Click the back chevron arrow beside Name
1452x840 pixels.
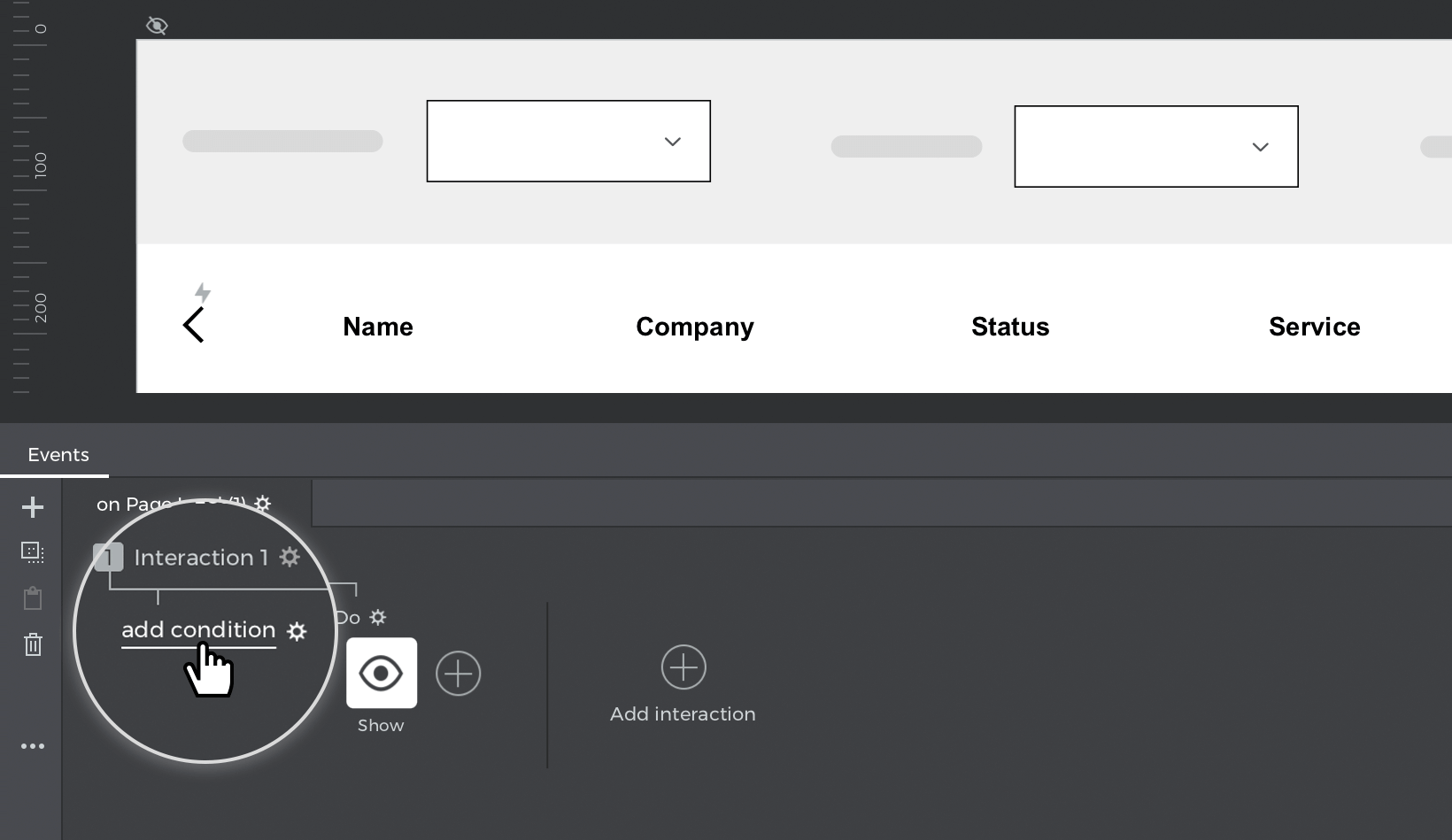(194, 325)
